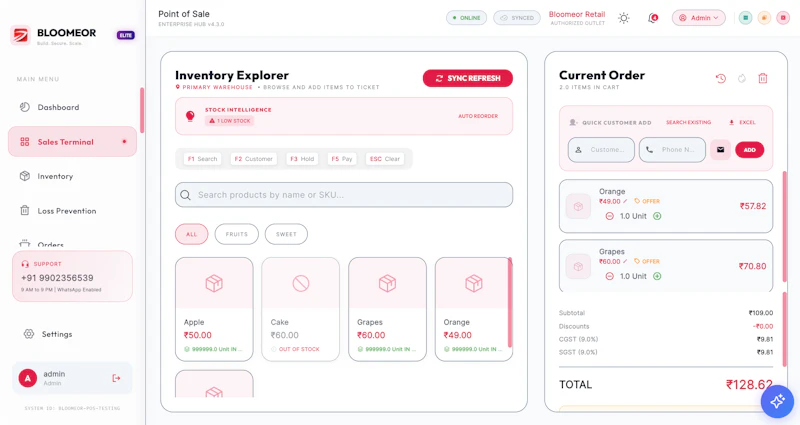800x425 pixels.
Task: Toggle the light theme sun icon
Action: click(623, 18)
